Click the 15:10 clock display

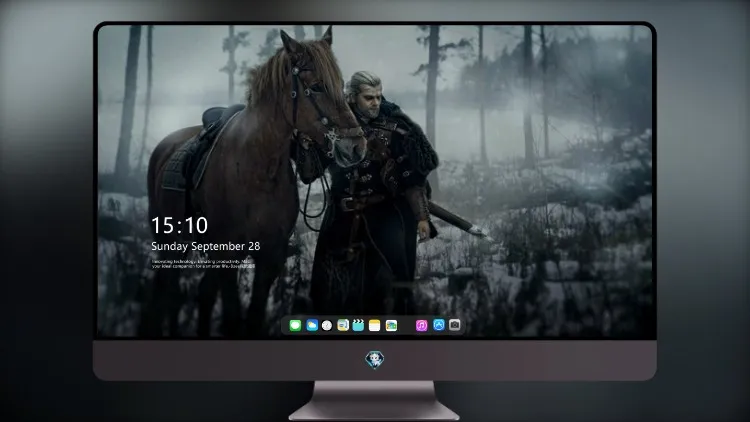tap(179, 225)
